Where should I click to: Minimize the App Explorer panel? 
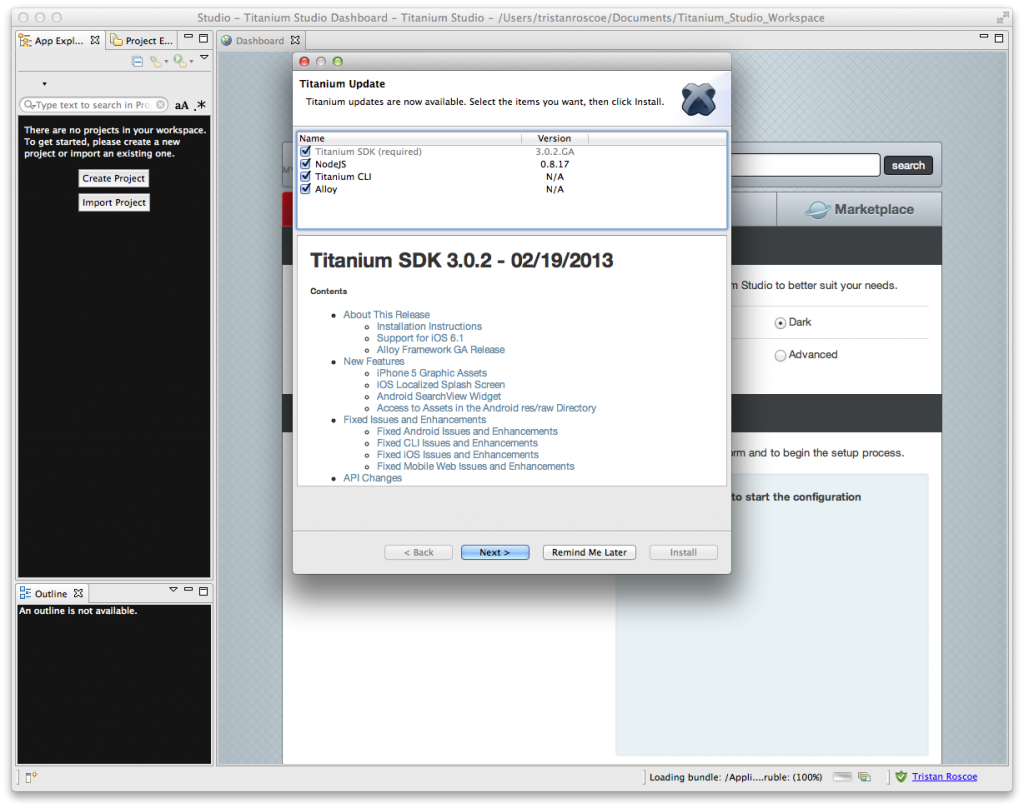188,37
